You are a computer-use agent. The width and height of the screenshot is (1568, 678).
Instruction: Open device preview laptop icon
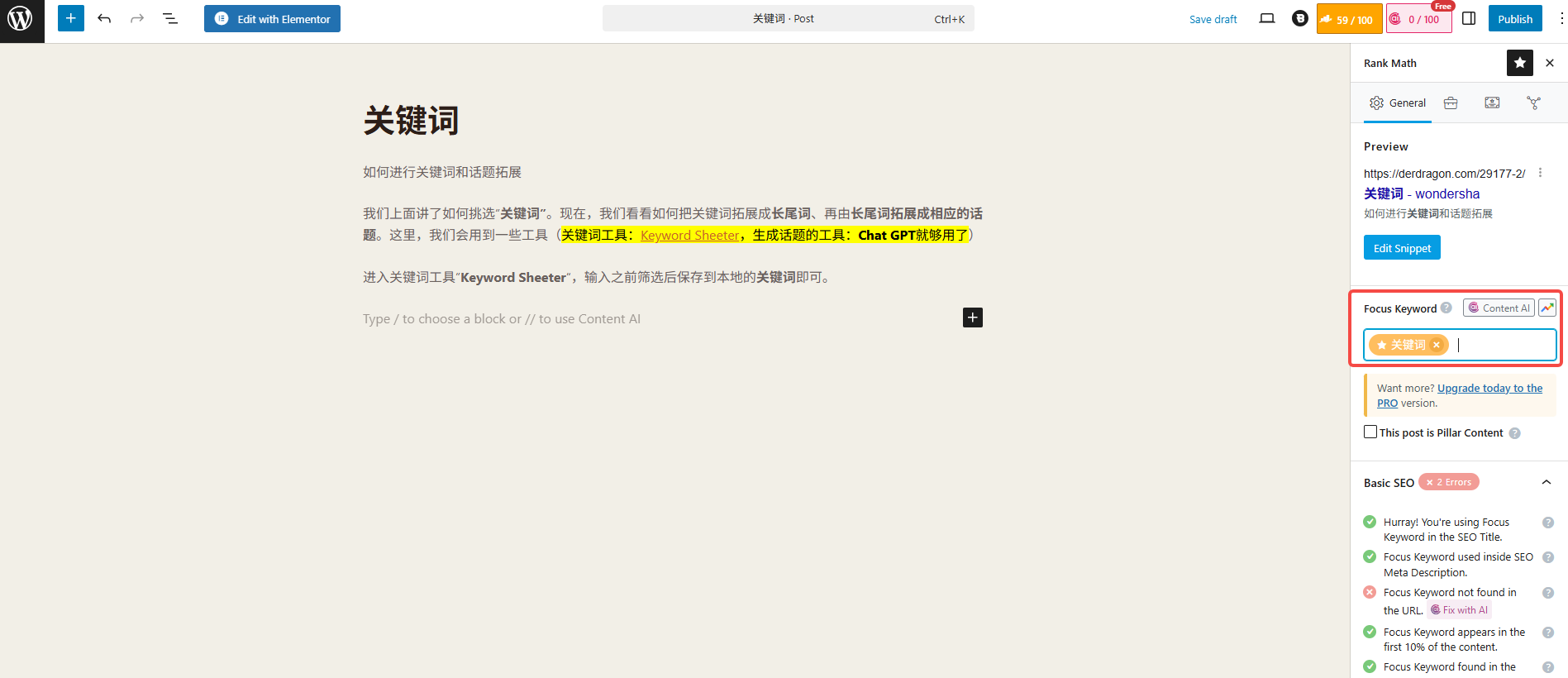click(1266, 18)
